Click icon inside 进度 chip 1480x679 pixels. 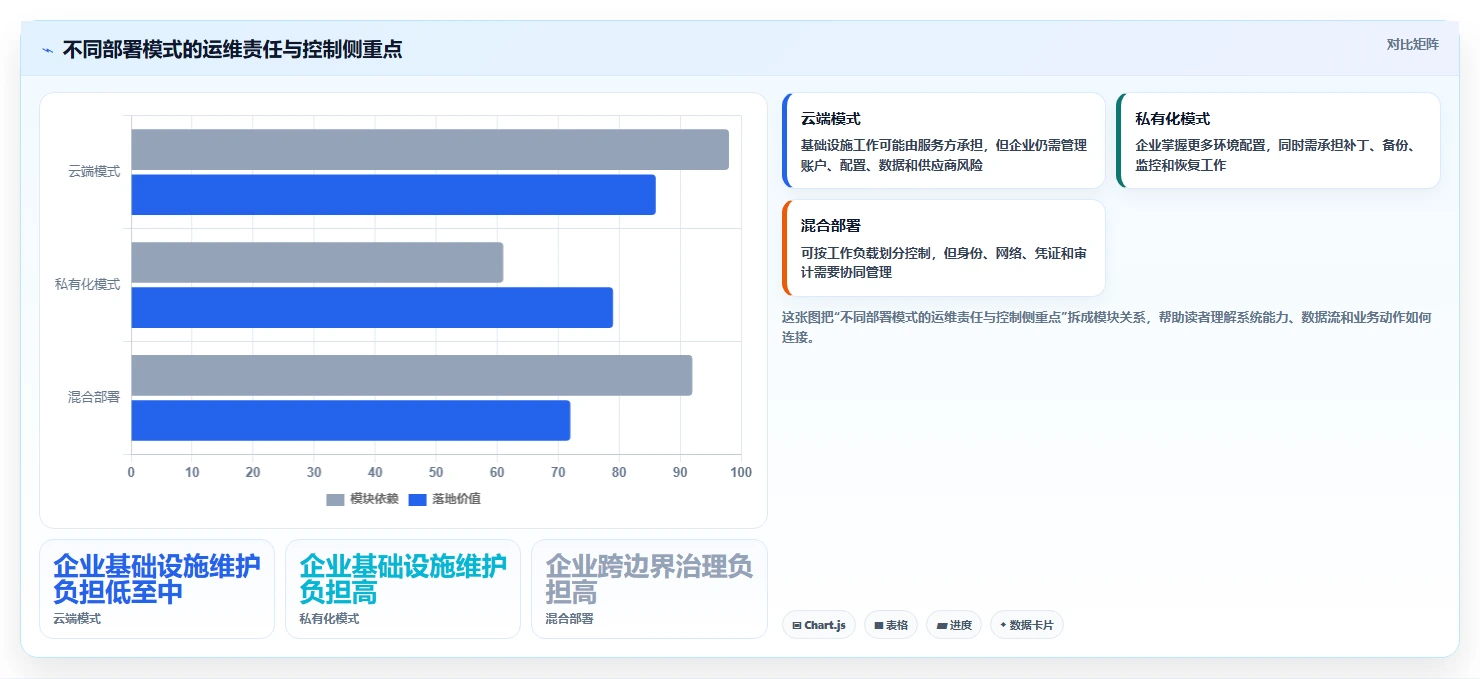click(942, 626)
